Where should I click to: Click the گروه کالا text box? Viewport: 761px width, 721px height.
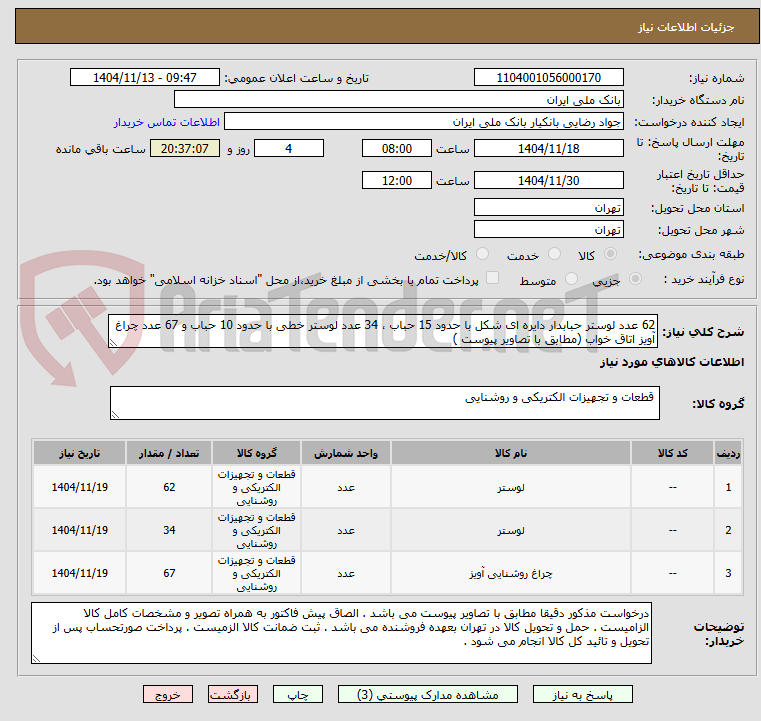pyautogui.click(x=384, y=403)
